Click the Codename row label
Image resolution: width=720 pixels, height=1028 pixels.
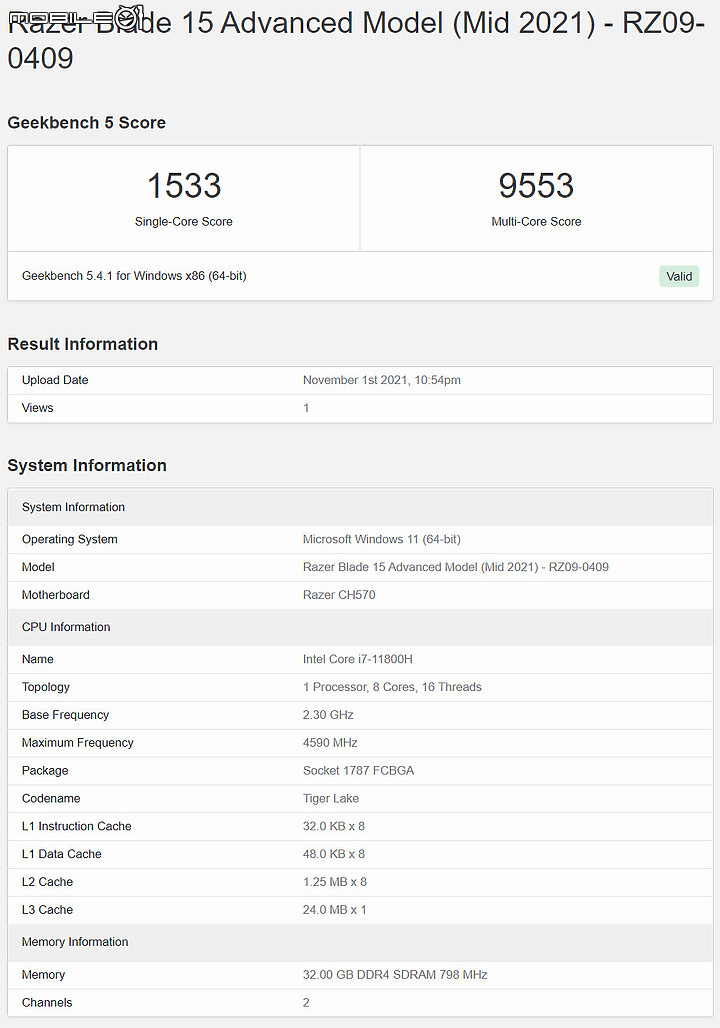(51, 799)
